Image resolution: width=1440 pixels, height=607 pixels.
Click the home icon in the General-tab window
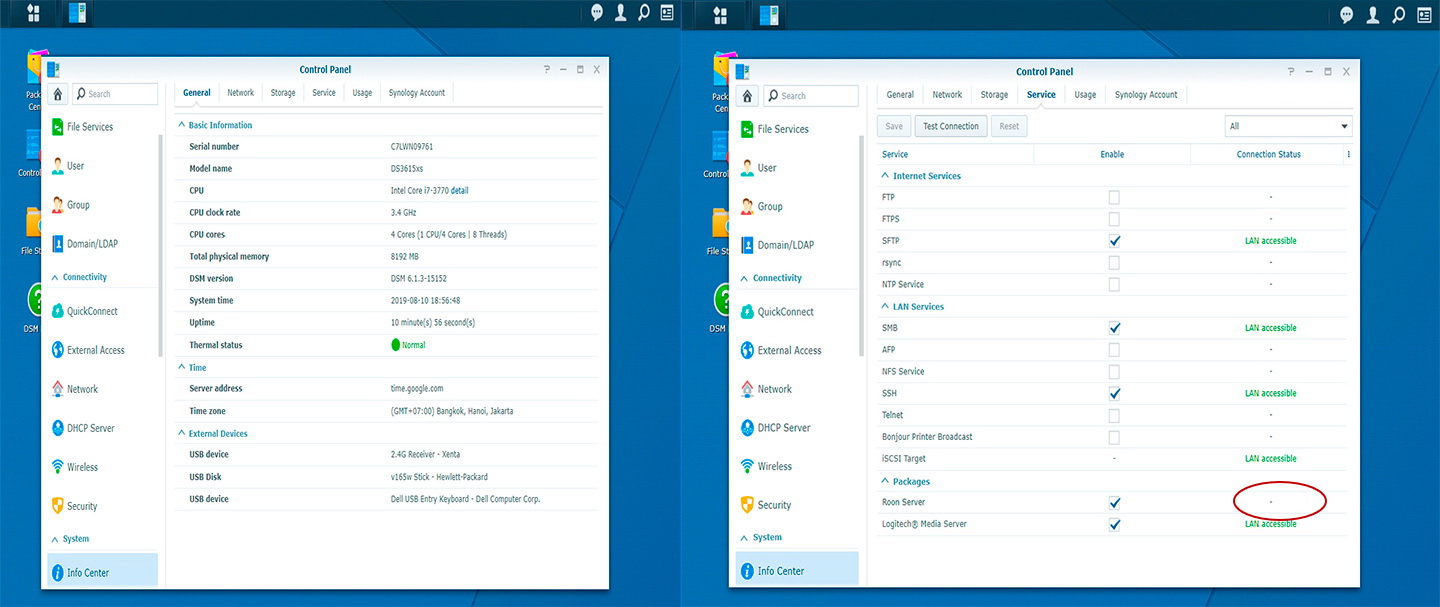pyautogui.click(x=58, y=94)
